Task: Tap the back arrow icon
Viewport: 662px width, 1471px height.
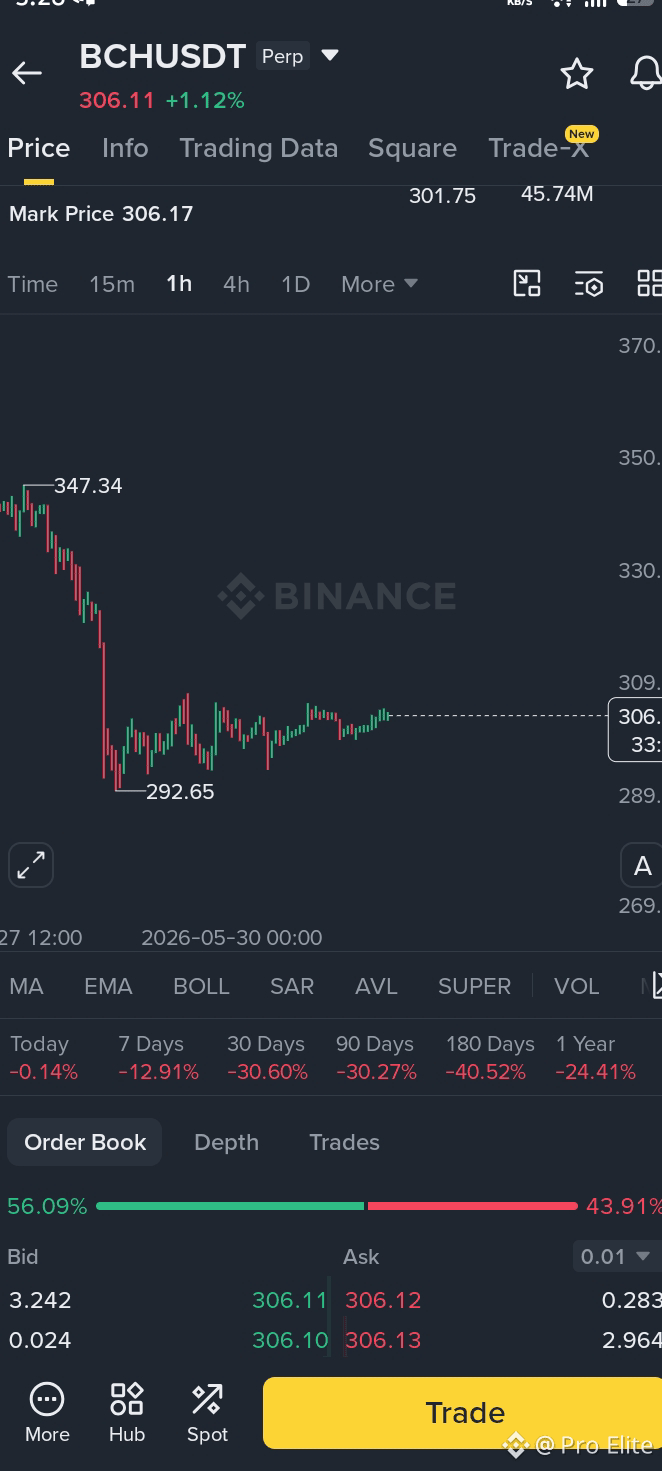Action: (26, 73)
